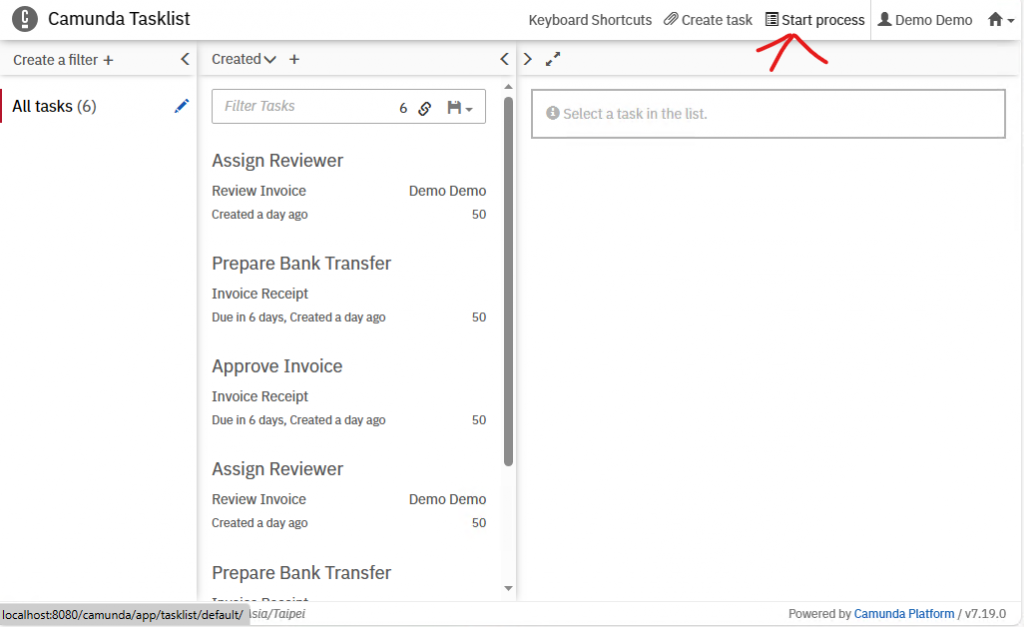Select the All tasks (6) filter
The width and height of the screenshot is (1024, 627).
tap(54, 106)
